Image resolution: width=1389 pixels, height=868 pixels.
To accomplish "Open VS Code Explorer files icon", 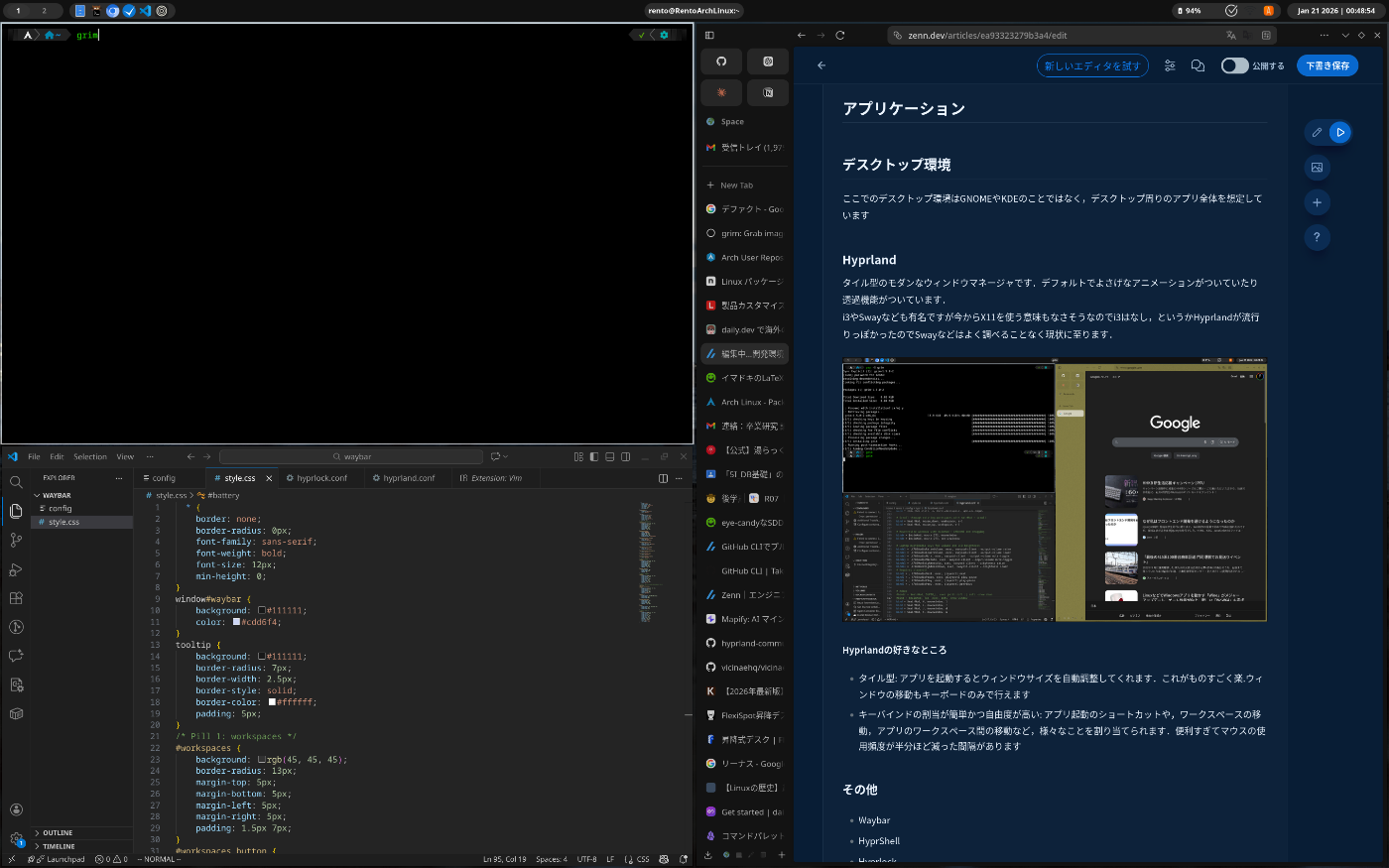I will point(16,511).
